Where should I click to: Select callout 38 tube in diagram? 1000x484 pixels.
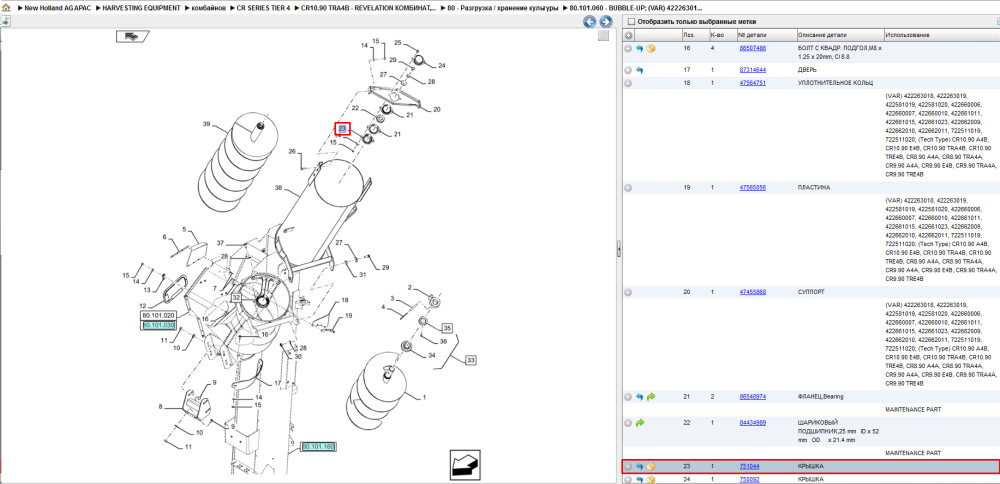(x=278, y=188)
